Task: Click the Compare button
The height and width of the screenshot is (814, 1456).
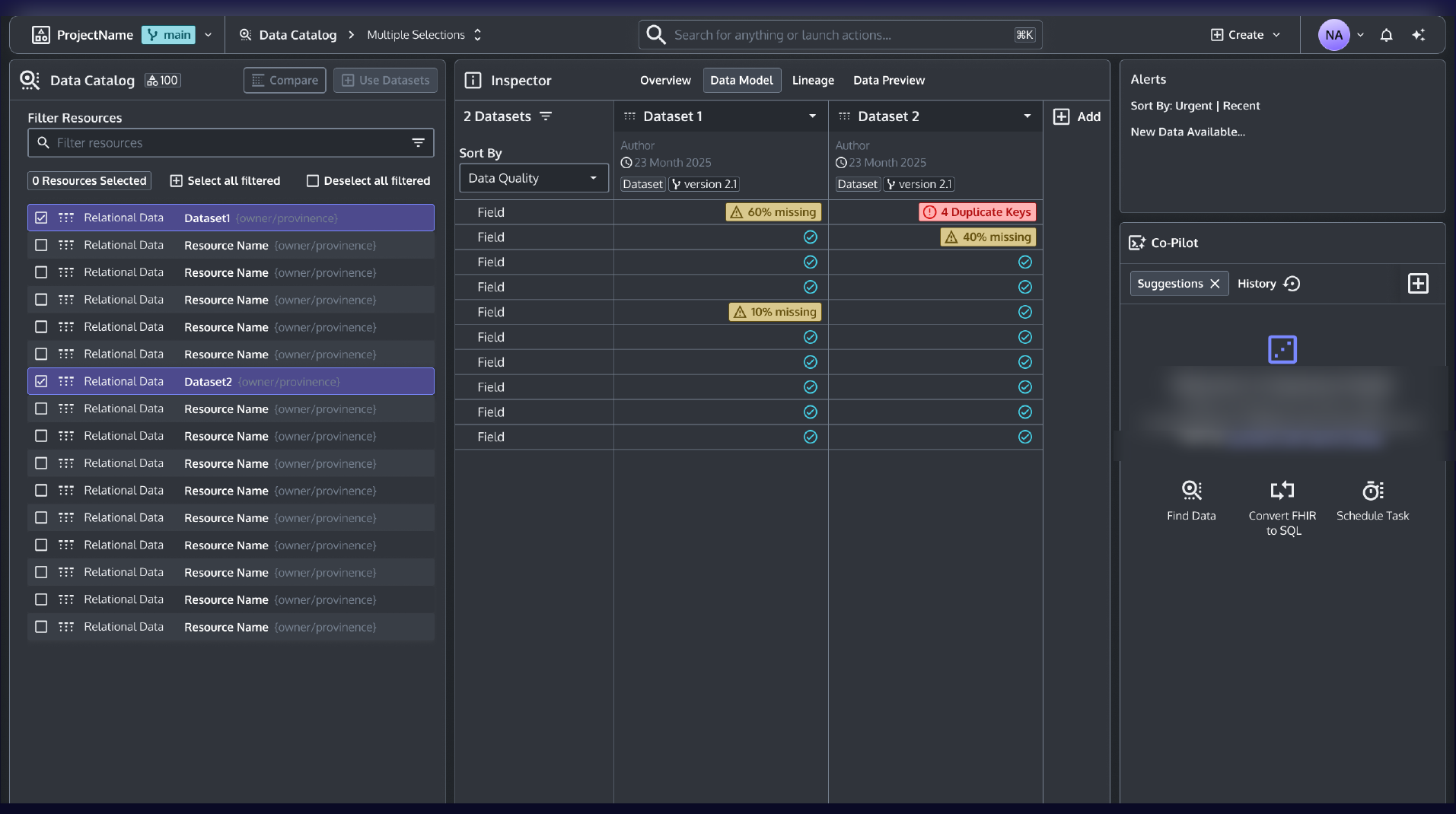Action: click(285, 81)
